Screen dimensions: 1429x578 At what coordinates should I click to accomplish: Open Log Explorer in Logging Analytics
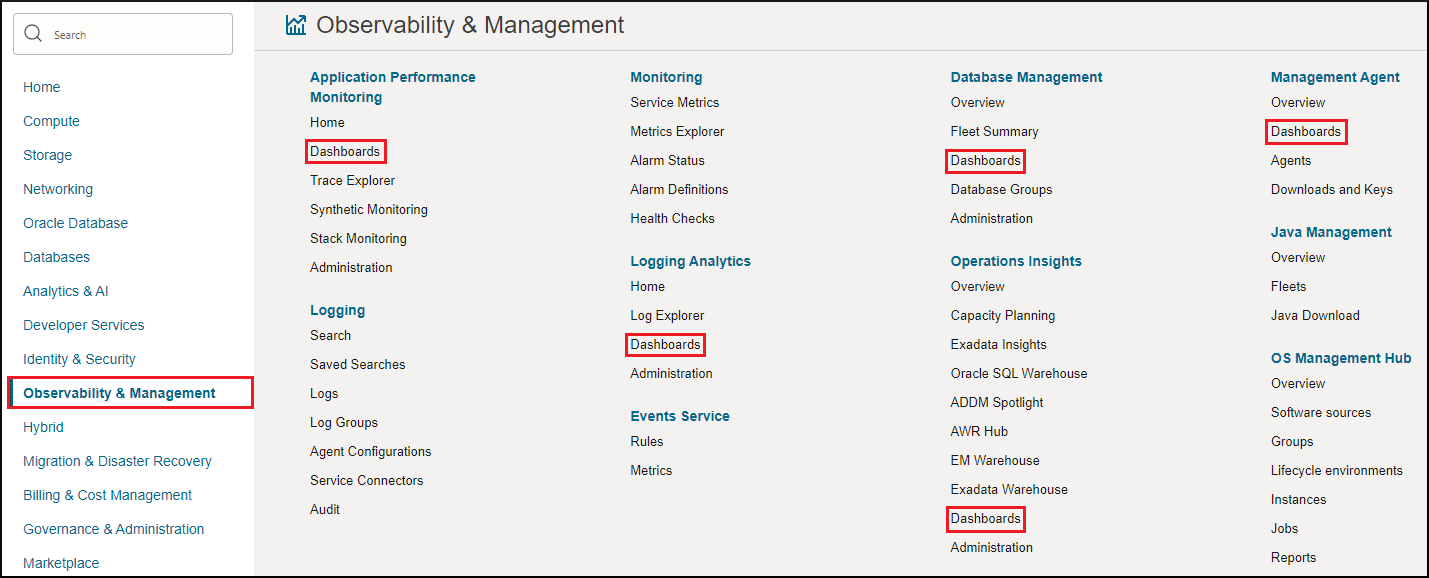click(667, 315)
